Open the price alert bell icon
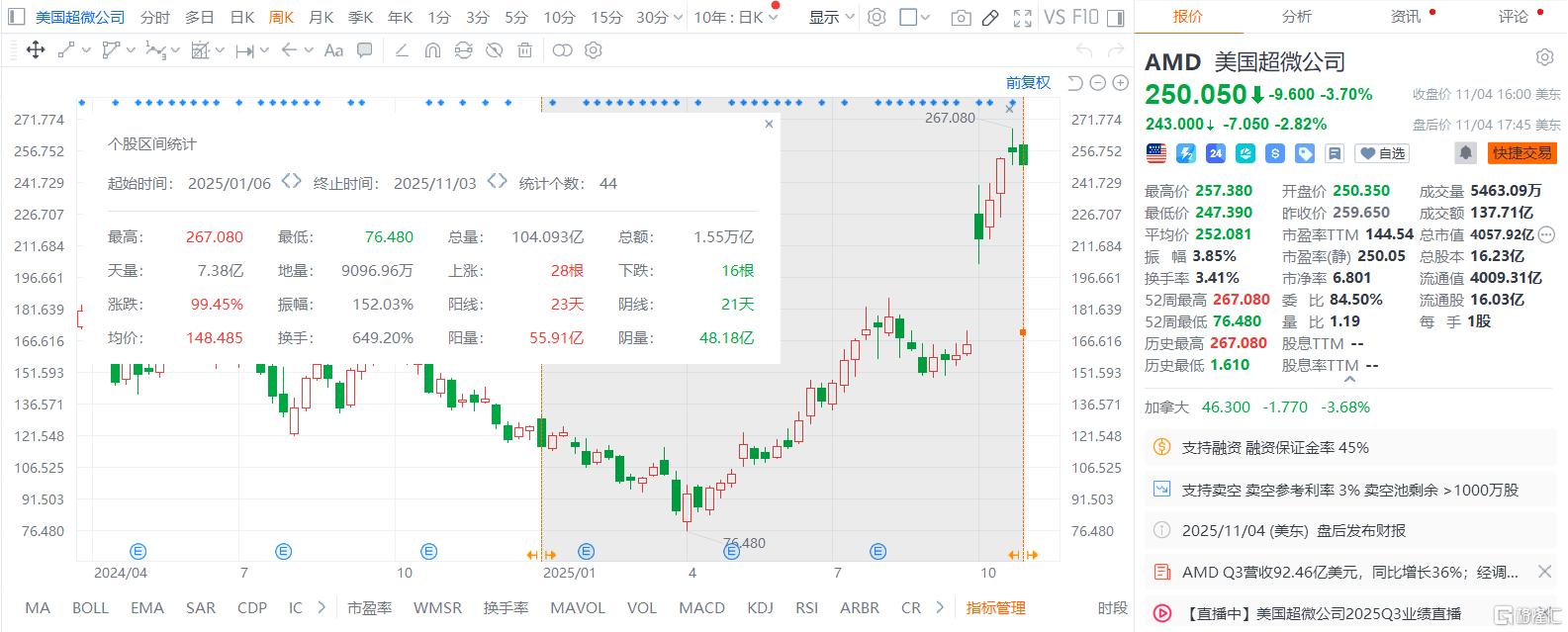This screenshot has height=632, width=1568. coord(1465,153)
